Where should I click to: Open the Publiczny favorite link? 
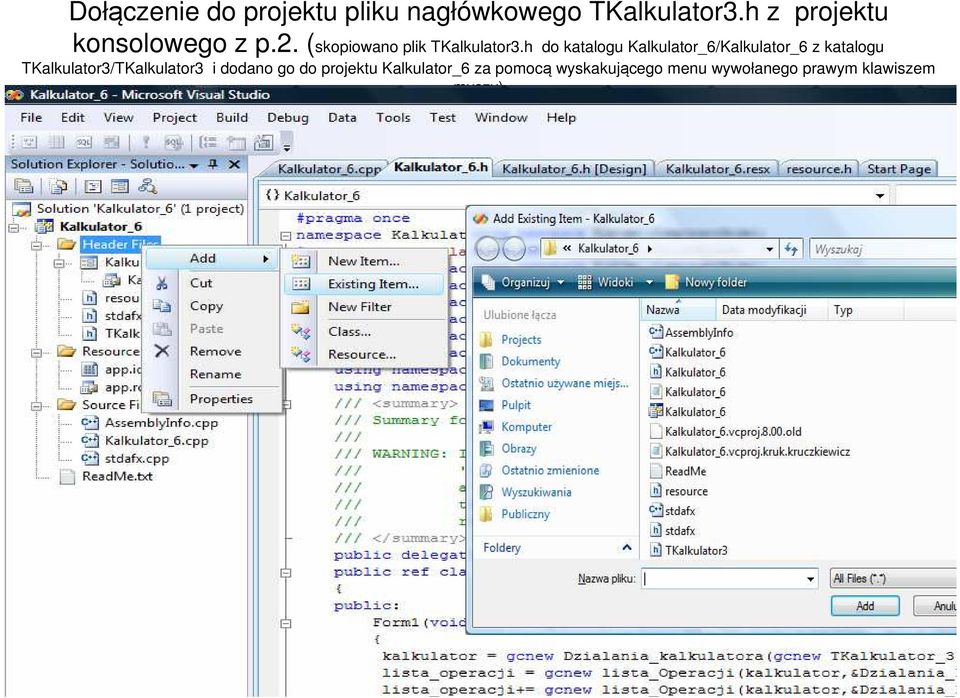(x=525, y=514)
